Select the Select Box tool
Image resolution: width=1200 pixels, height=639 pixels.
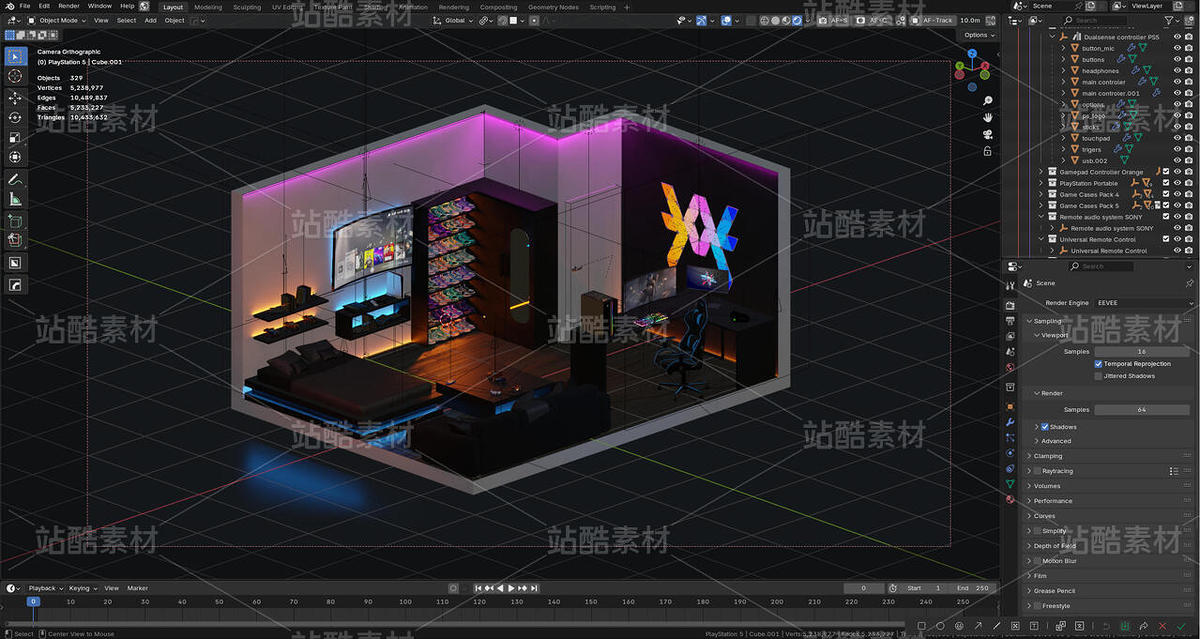pos(15,55)
